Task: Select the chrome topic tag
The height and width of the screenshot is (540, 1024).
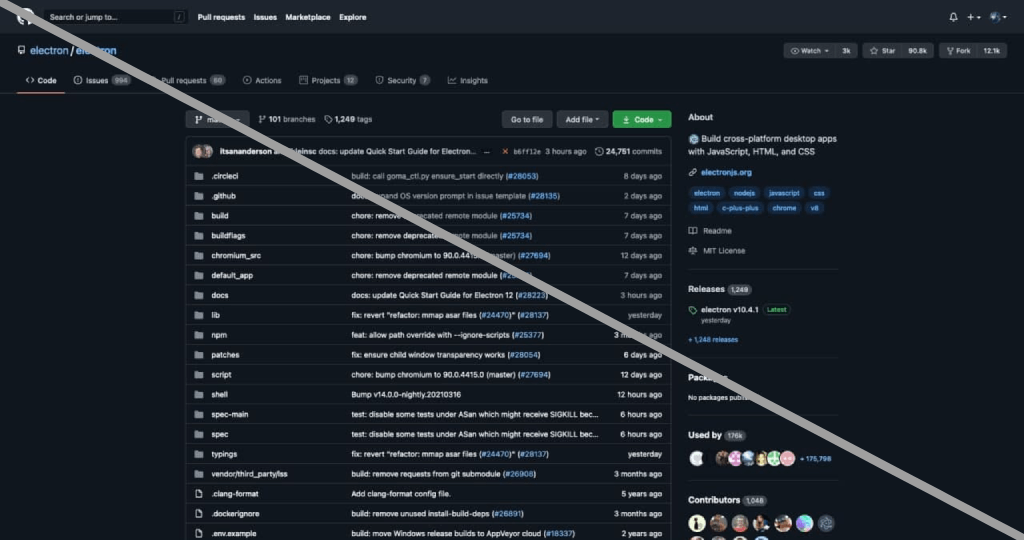Action: 784,208
